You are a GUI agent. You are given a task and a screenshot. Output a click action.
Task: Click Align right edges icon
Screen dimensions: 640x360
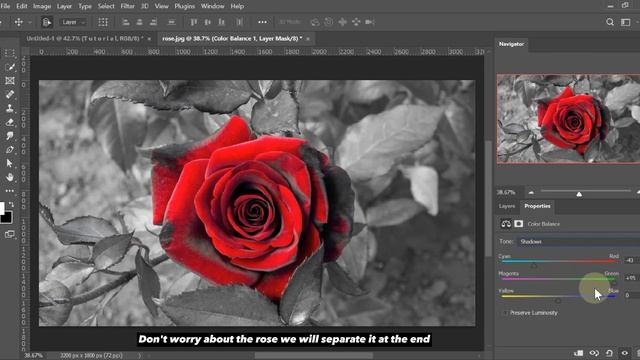click(x=153, y=22)
